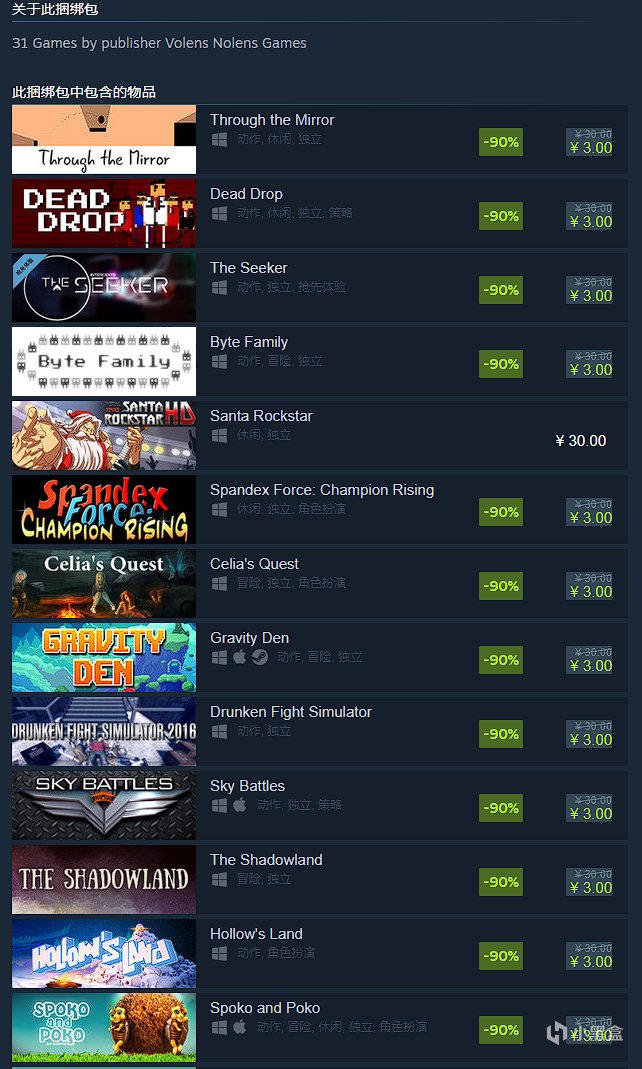Screen dimensions: 642x1069
Task: Open the Dead Drop game banner image
Action: point(104,213)
